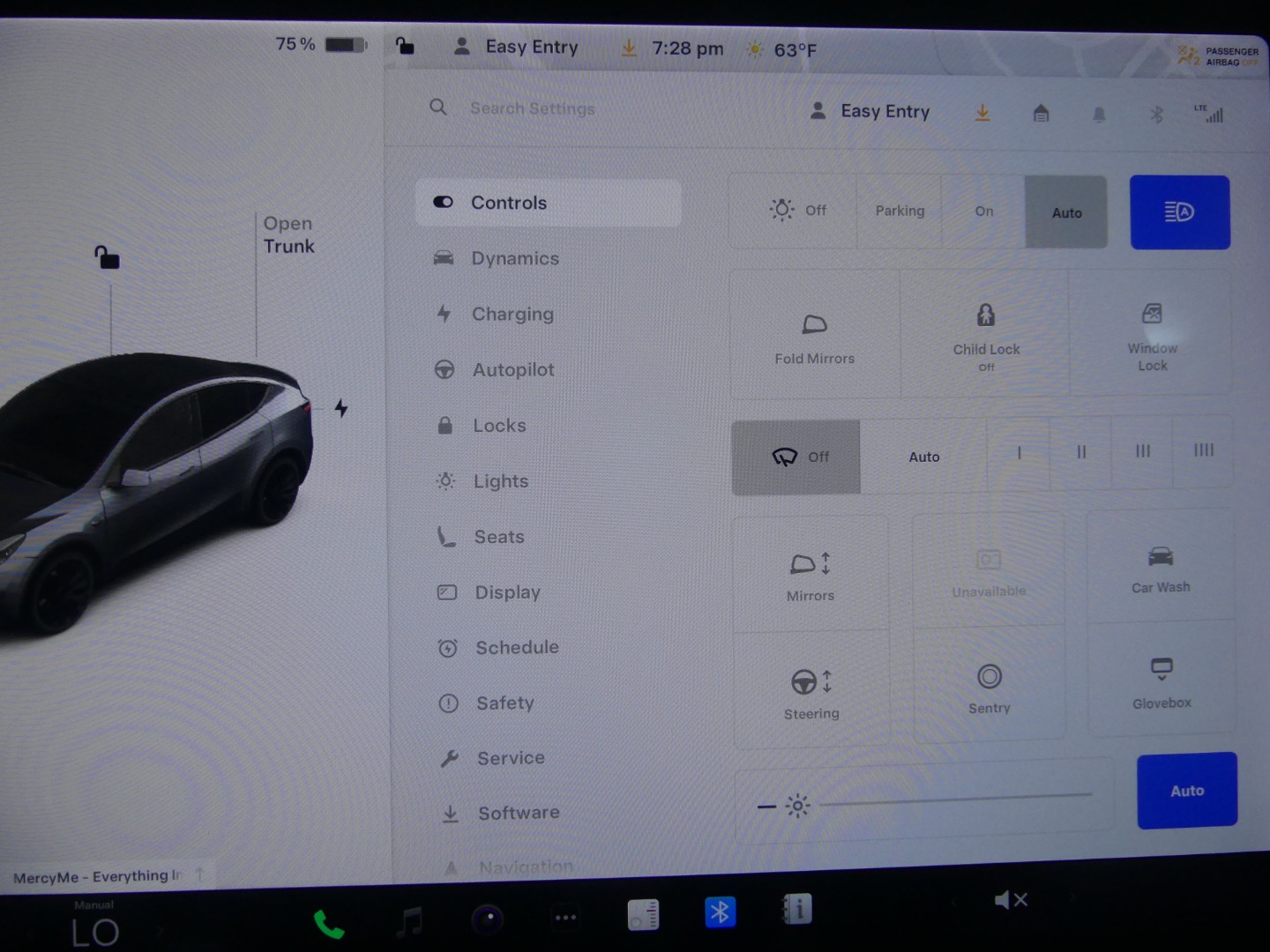Open Bluetooth app in bottom dock
1270x952 pixels.
tap(720, 912)
